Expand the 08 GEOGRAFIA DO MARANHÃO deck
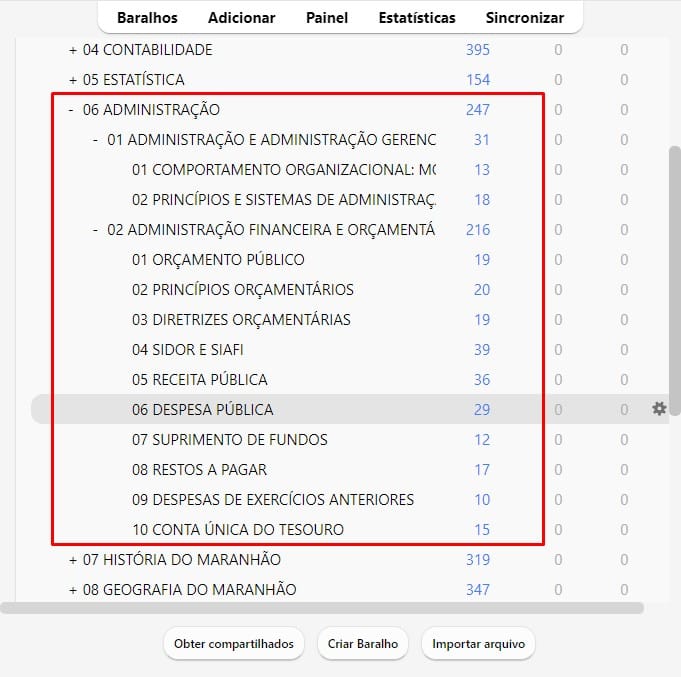The image size is (681, 677). (x=73, y=590)
